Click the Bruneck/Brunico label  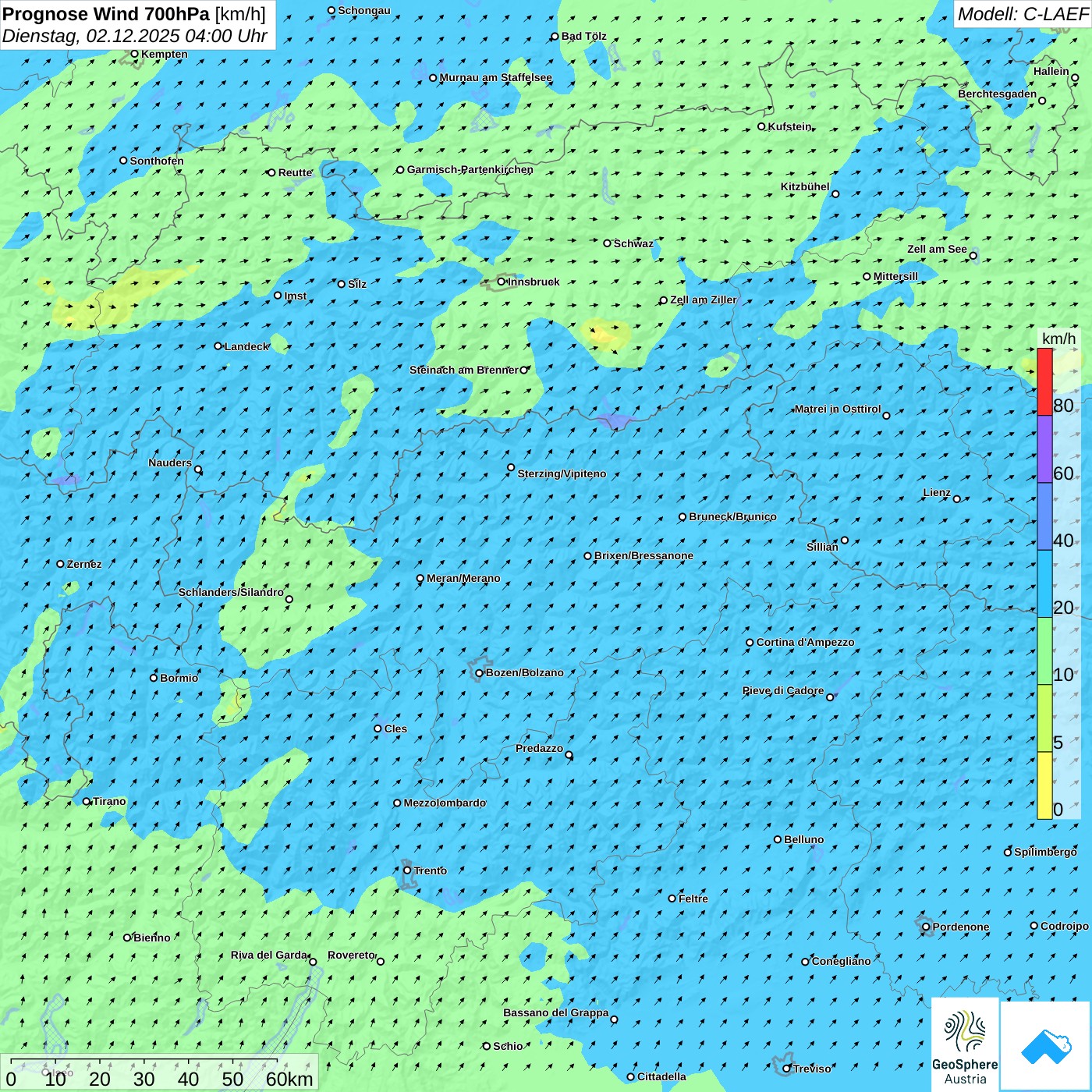(x=732, y=516)
